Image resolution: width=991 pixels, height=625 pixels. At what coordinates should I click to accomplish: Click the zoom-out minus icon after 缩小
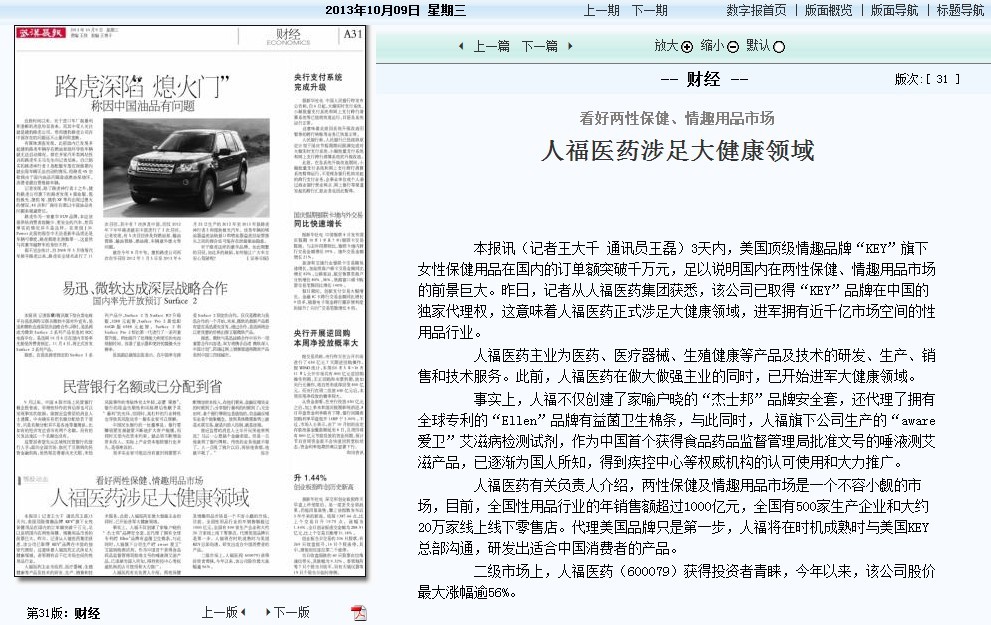click(733, 47)
